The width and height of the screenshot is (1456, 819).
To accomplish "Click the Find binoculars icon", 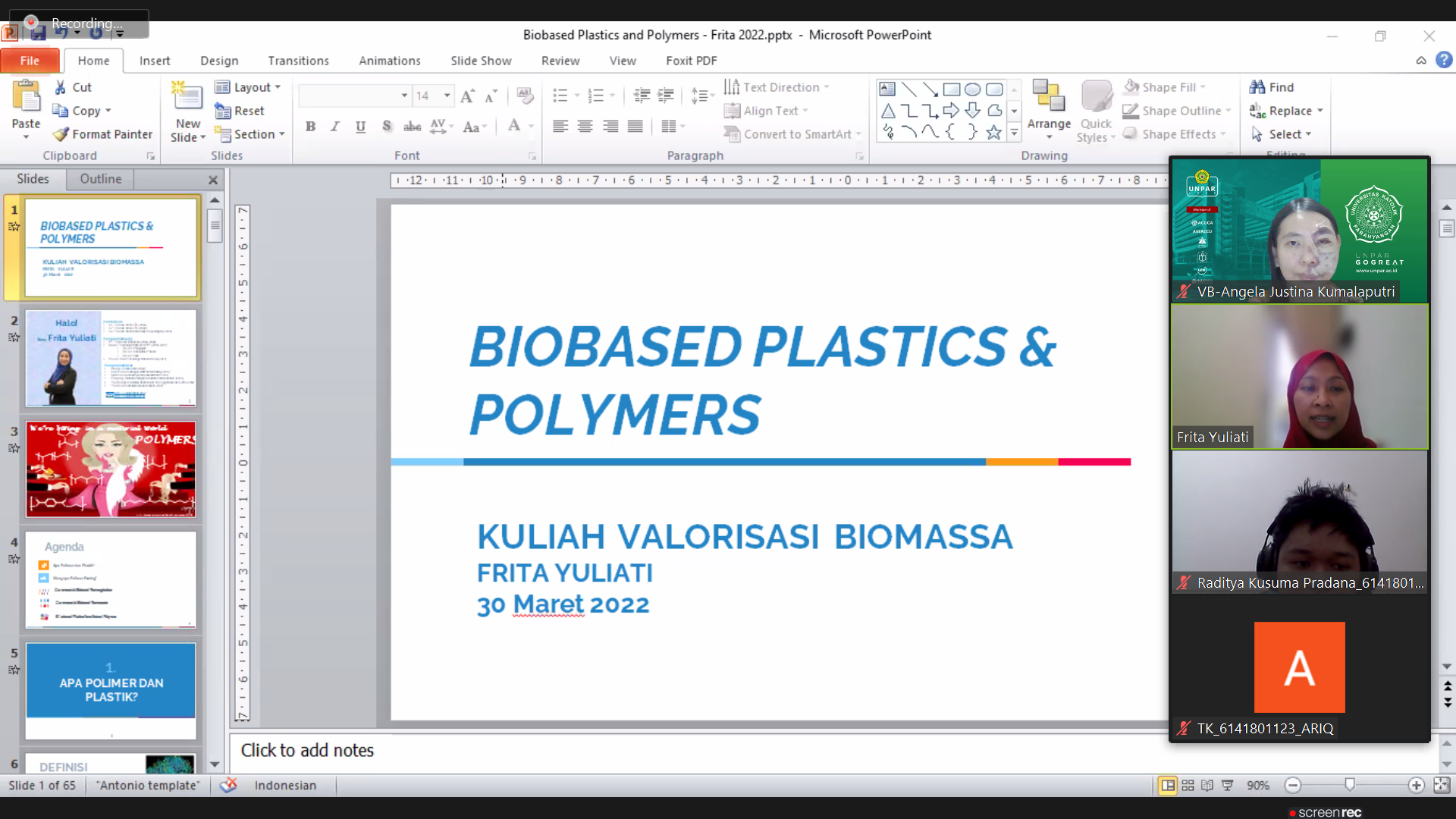I will 1257,87.
